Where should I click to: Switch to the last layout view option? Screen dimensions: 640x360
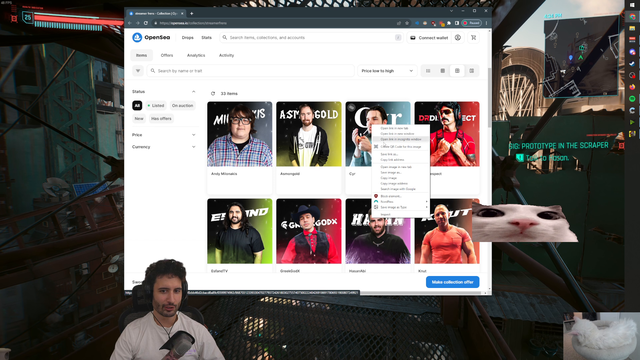tap(472, 71)
